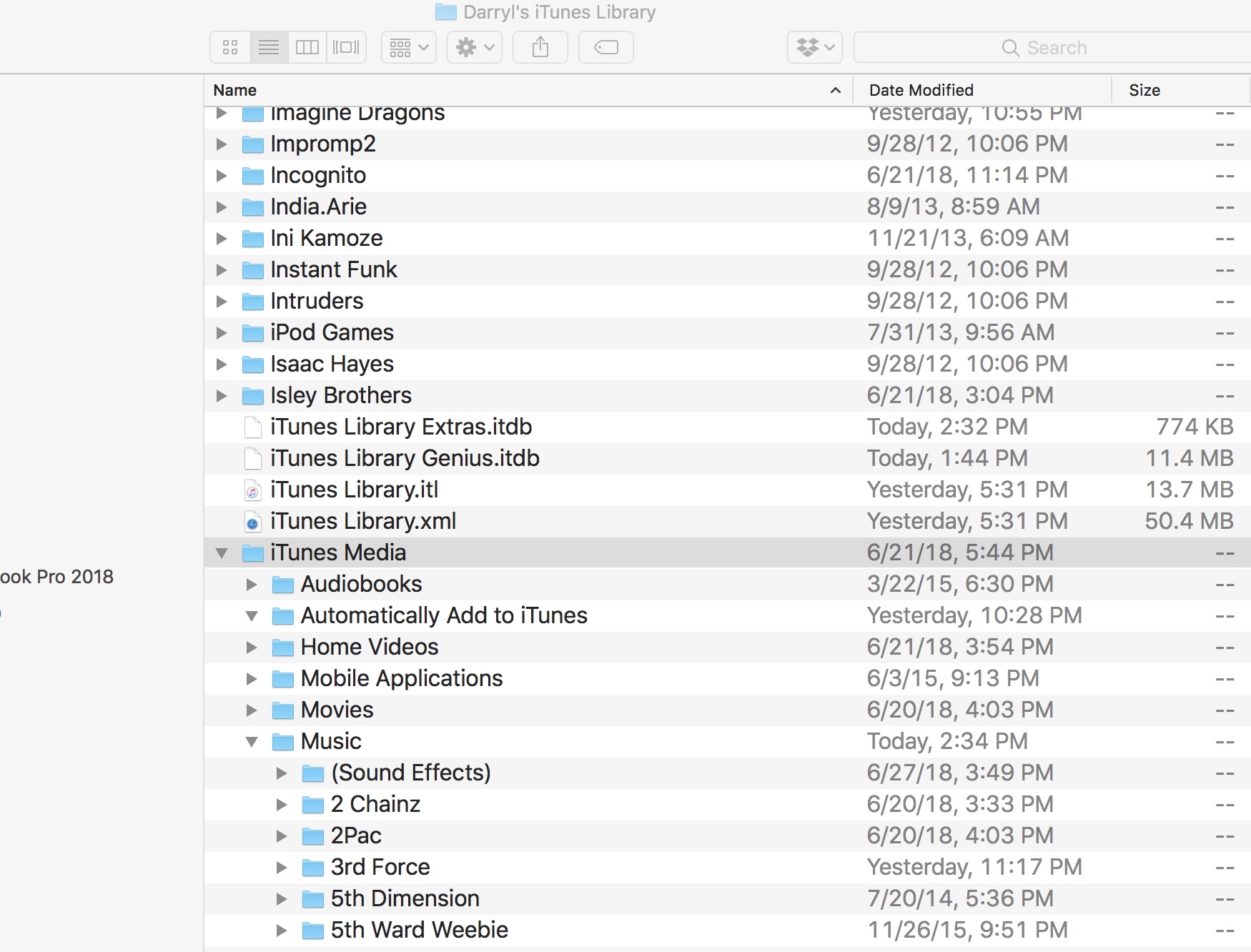Image resolution: width=1251 pixels, height=952 pixels.
Task: Select the Ini Kamoze folder name
Action: coord(327,238)
